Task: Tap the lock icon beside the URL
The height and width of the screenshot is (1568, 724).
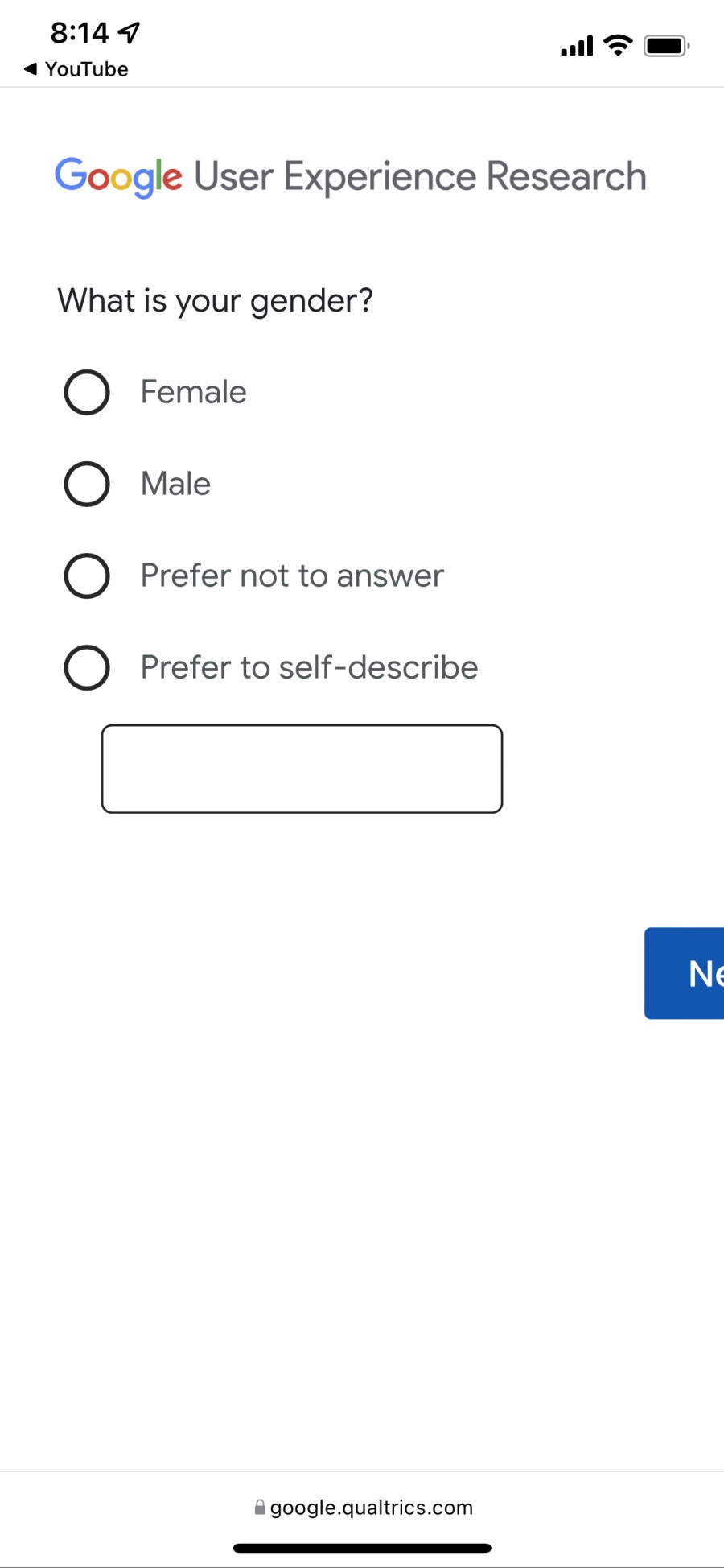Action: [x=260, y=1508]
